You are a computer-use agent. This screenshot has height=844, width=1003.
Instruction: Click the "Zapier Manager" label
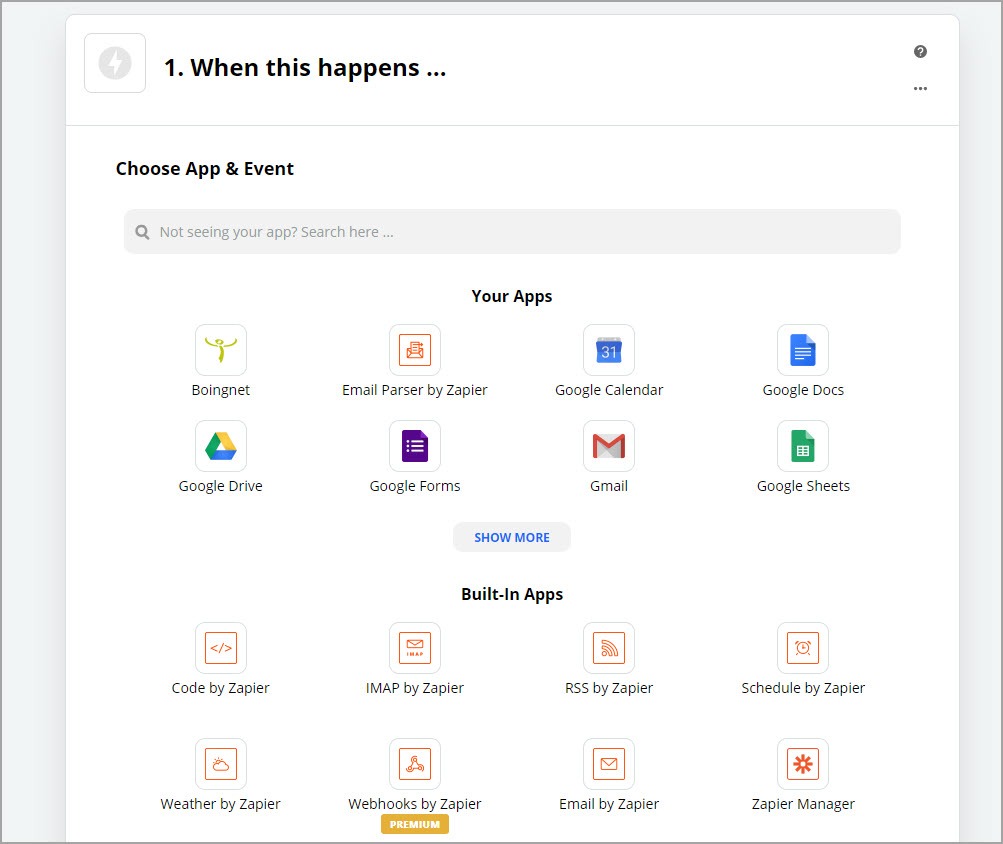[x=803, y=804]
